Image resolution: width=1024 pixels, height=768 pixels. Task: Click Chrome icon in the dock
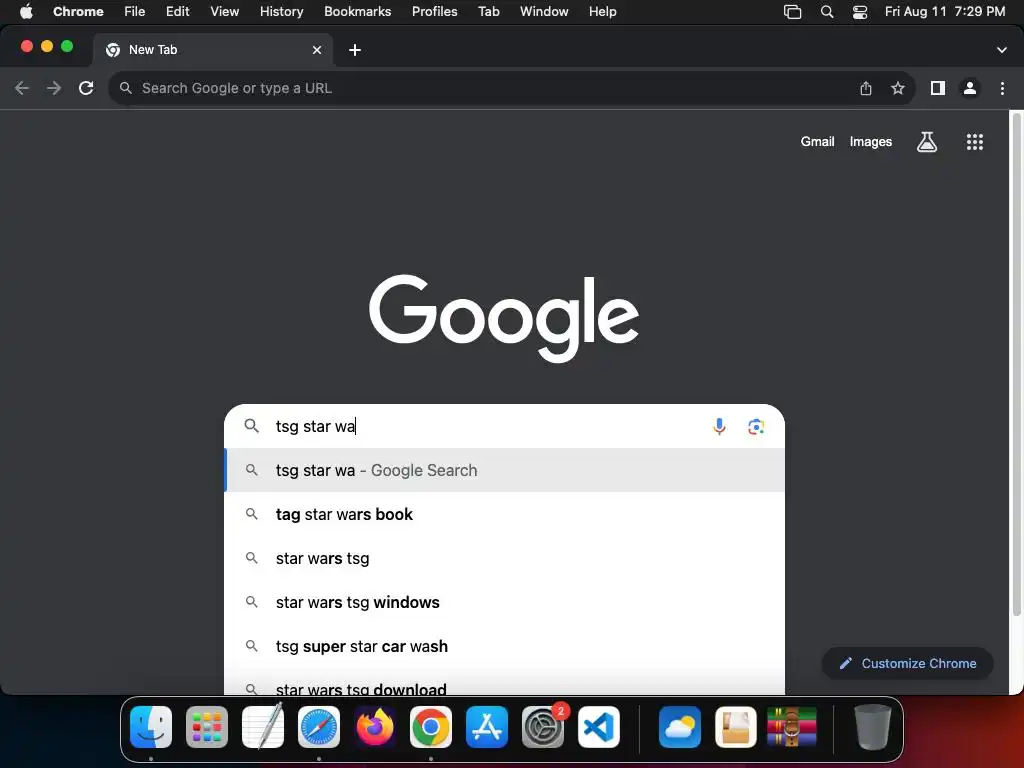[x=430, y=727]
